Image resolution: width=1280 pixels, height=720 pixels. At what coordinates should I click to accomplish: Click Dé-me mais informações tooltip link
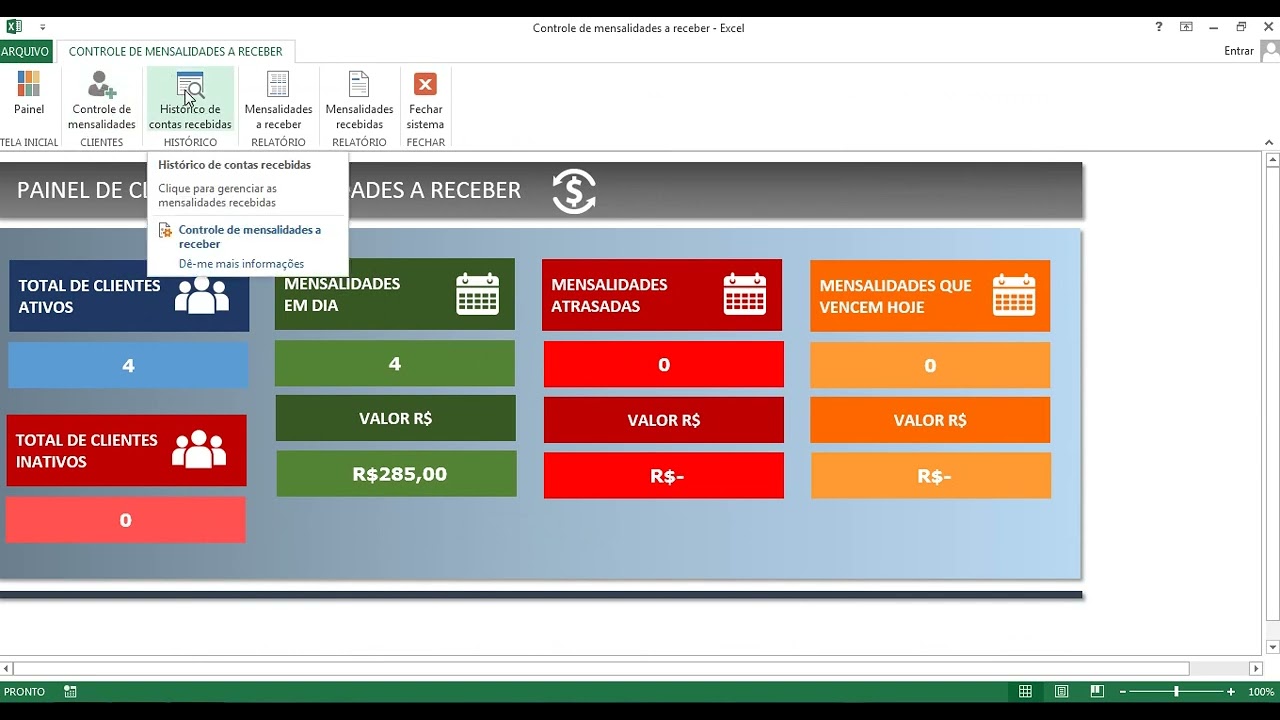click(x=241, y=264)
